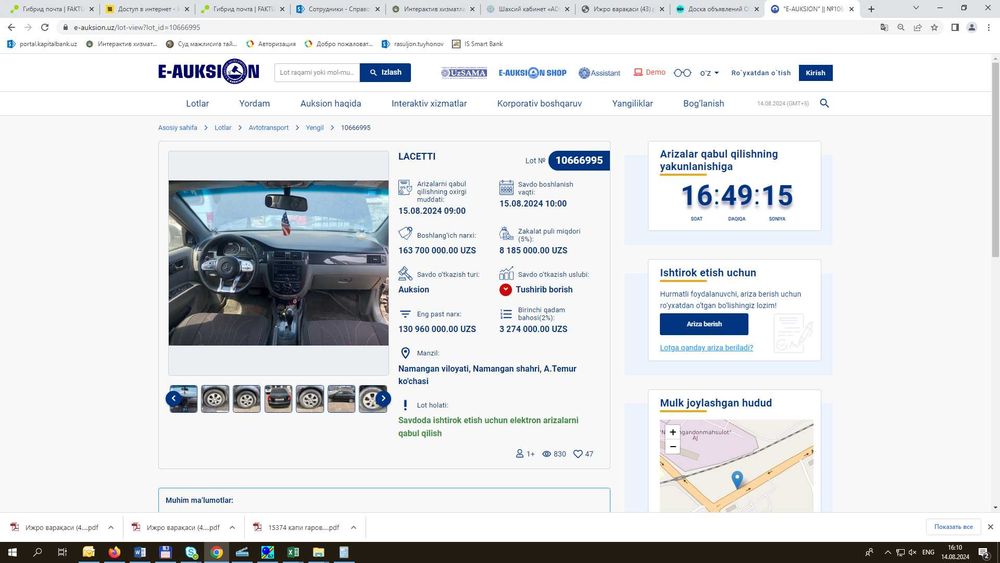Open the Lotlar menu

click(x=197, y=103)
